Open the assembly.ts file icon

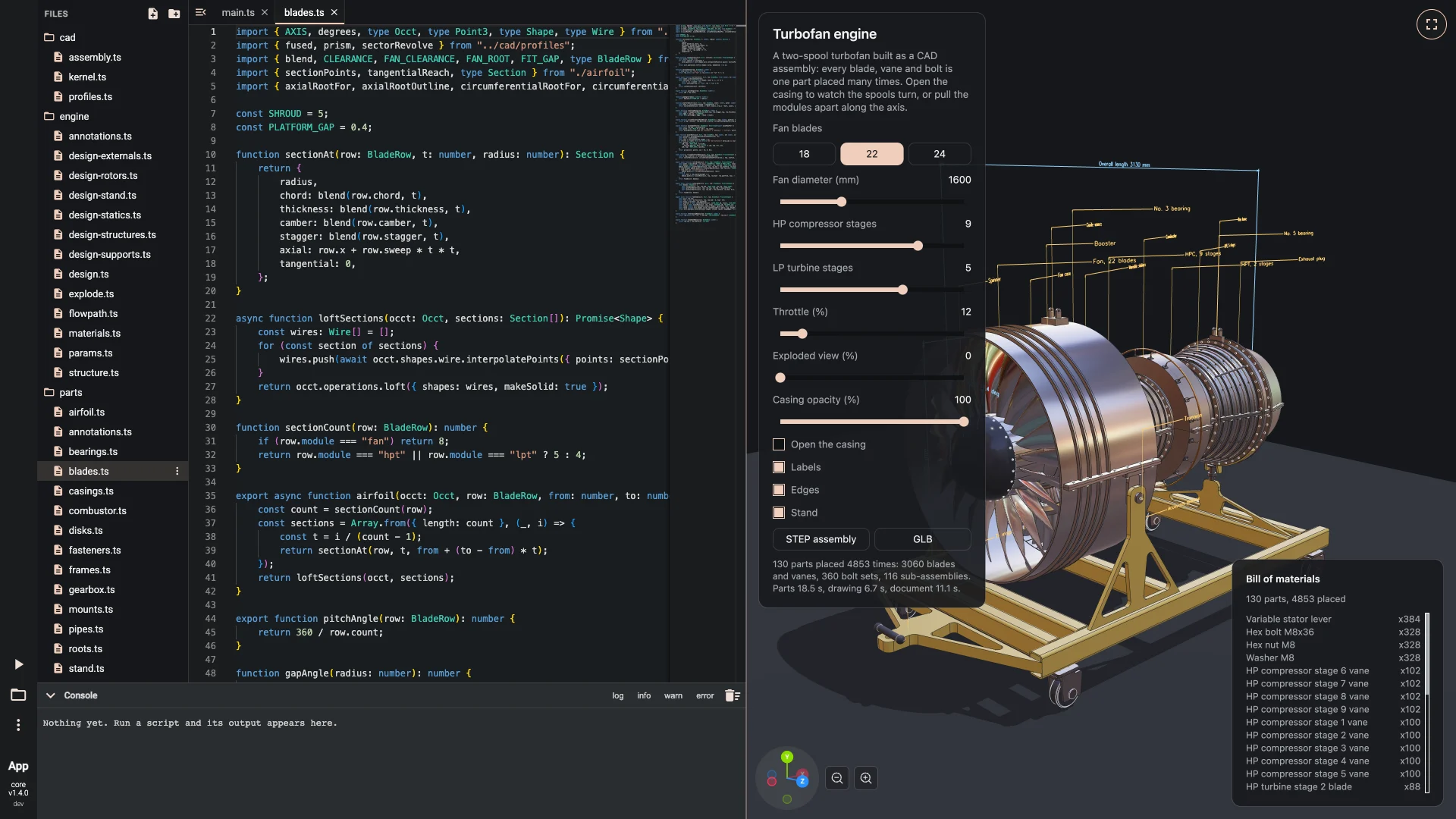[58, 57]
